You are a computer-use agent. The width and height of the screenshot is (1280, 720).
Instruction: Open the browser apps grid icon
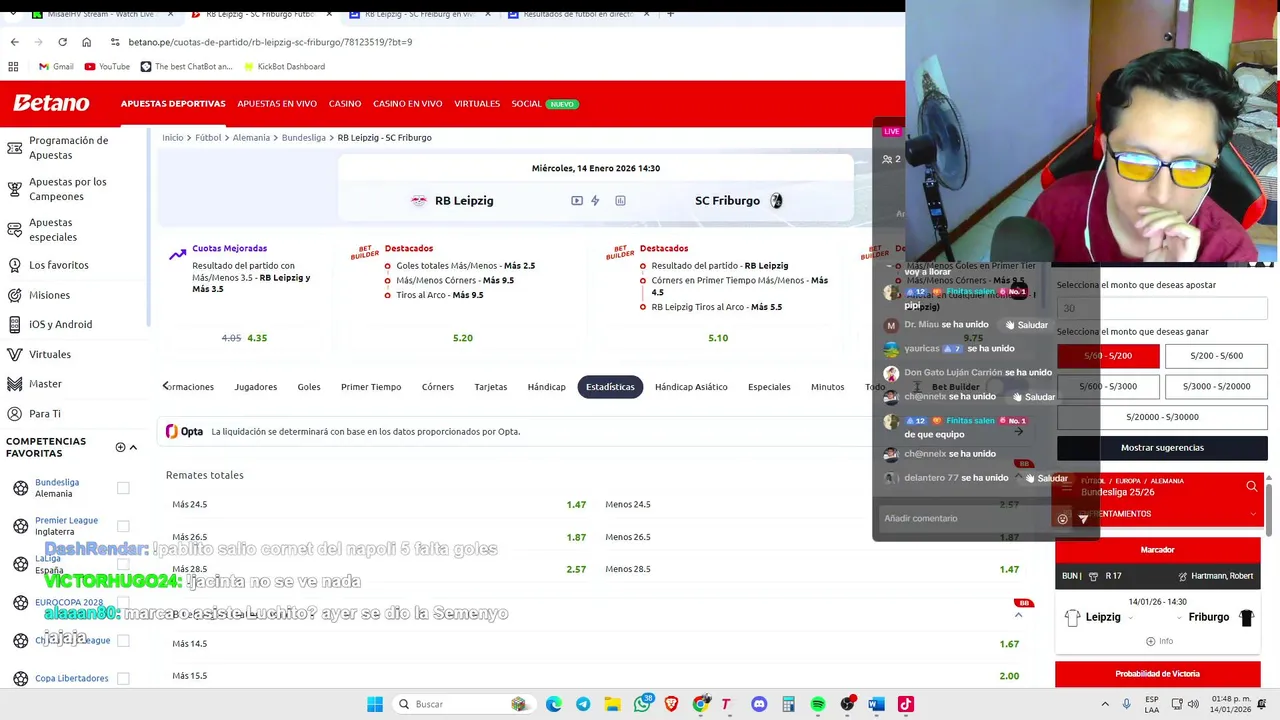(x=13, y=66)
